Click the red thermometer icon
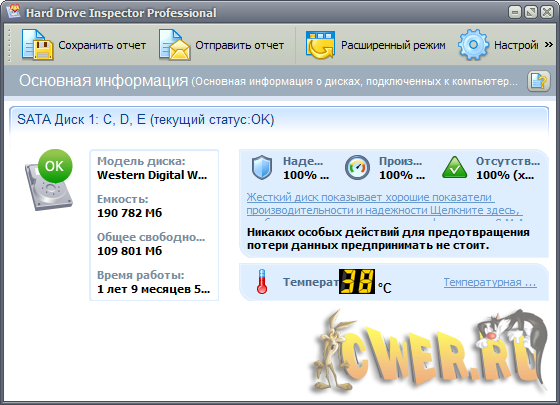The image size is (560, 405). (262, 282)
